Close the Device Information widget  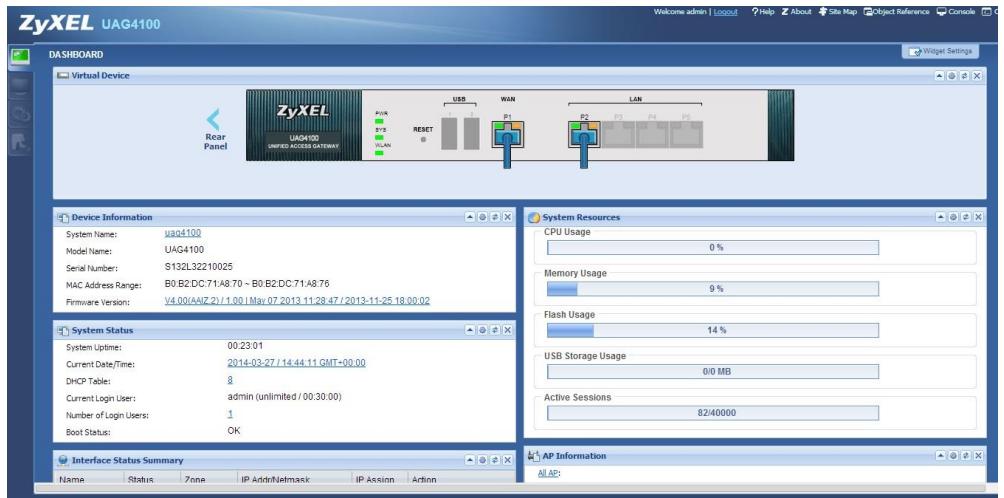point(508,218)
